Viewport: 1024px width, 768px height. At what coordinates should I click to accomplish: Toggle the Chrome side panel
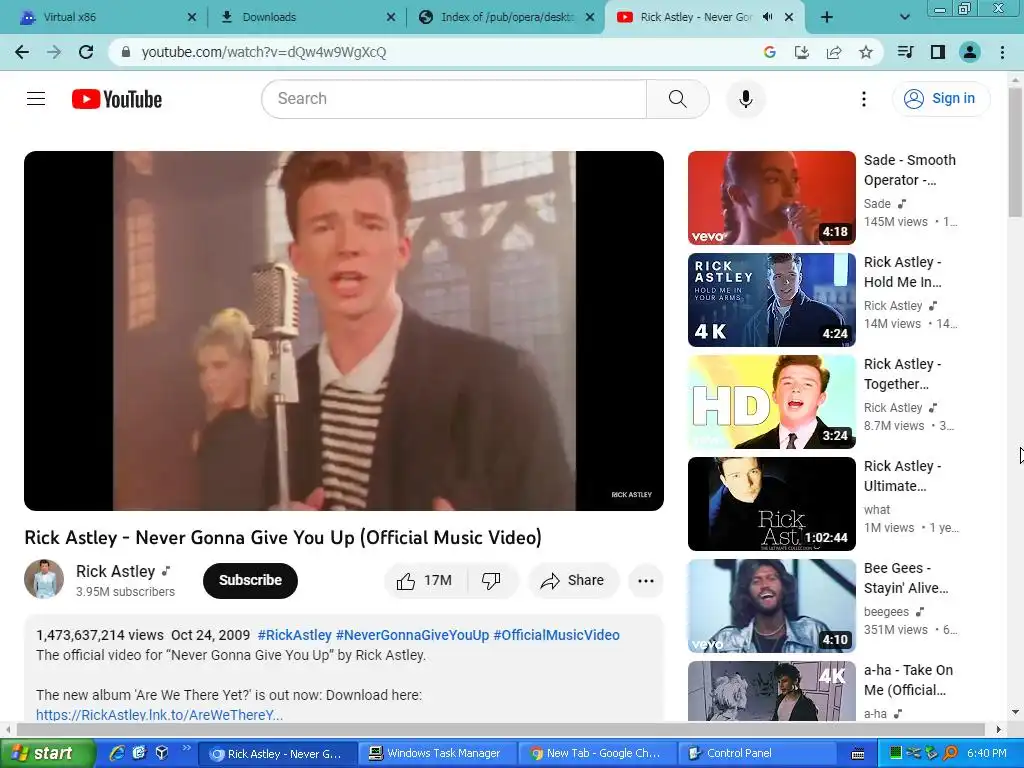[938, 52]
